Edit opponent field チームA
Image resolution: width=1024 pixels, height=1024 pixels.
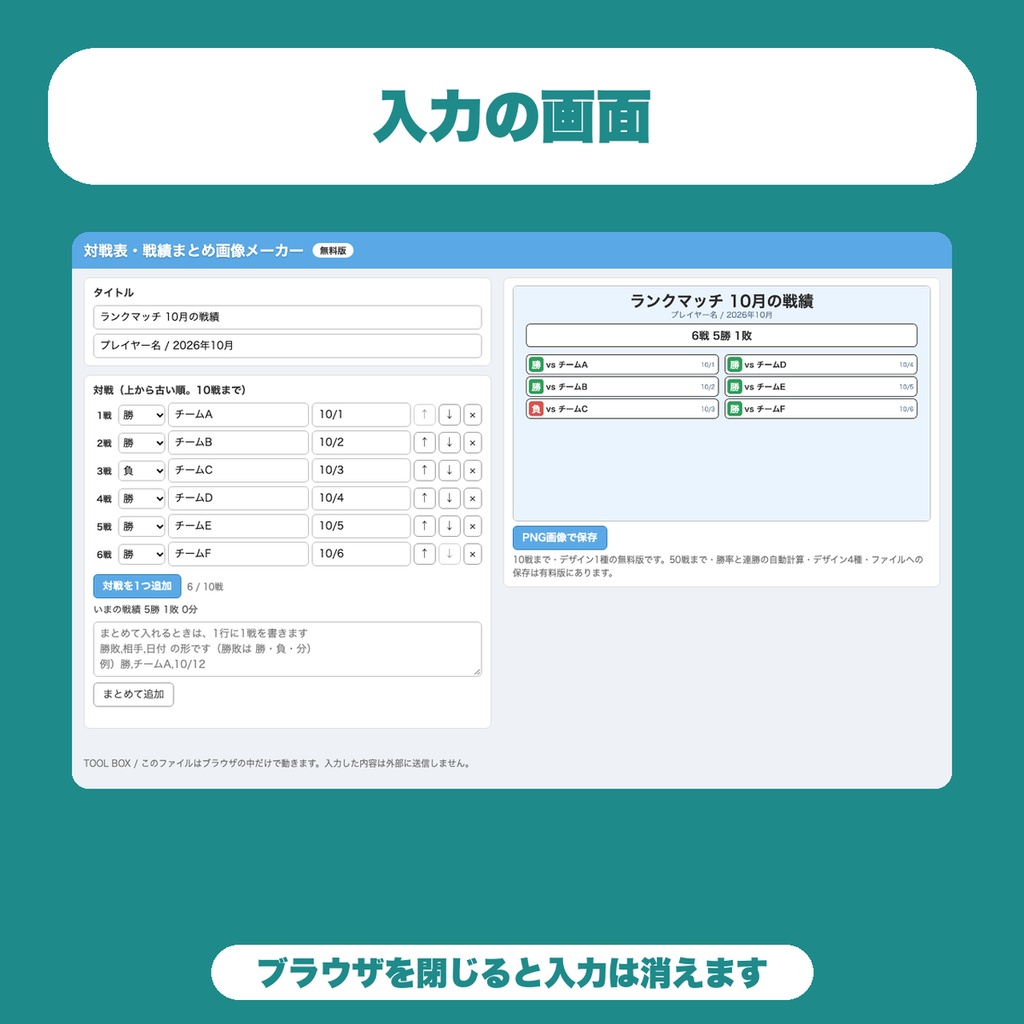pyautogui.click(x=238, y=415)
